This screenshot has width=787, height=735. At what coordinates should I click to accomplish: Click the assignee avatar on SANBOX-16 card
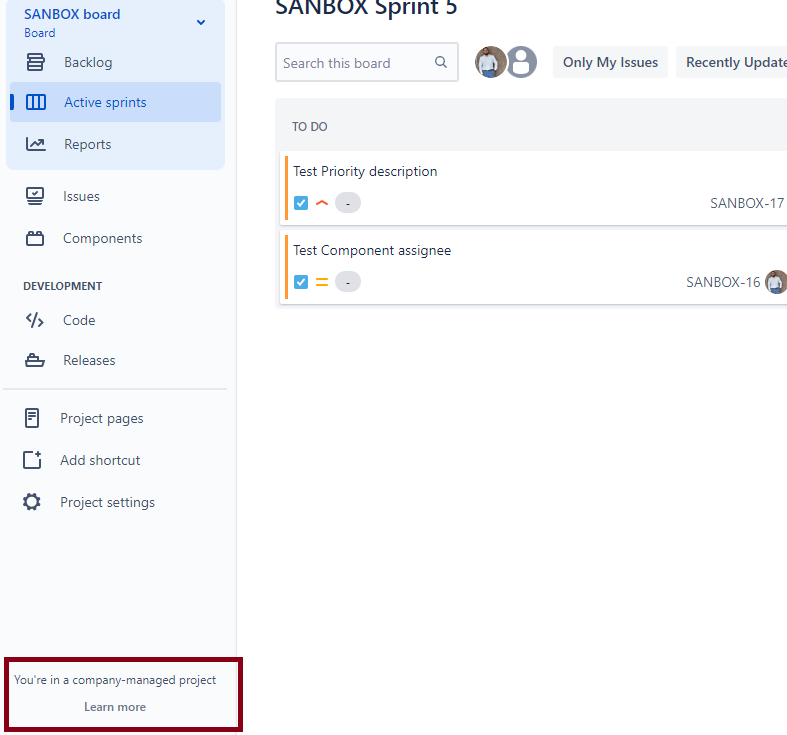[x=776, y=282]
